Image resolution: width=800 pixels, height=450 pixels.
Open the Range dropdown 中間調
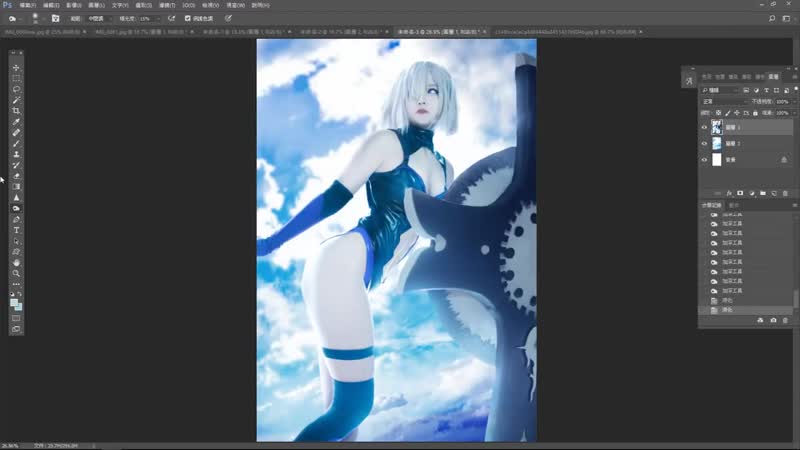pos(99,18)
